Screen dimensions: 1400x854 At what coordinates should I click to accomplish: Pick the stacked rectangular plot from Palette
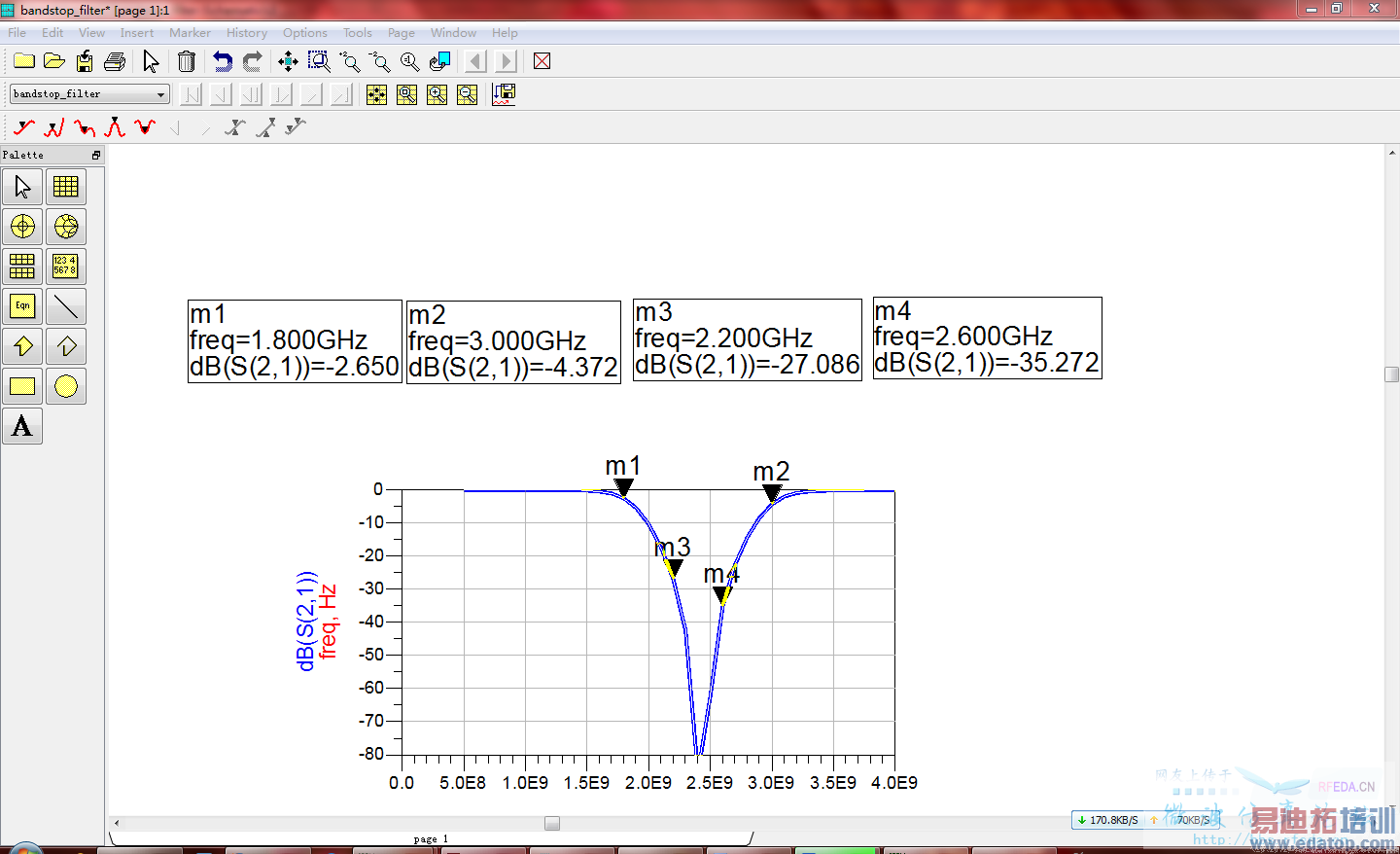(22, 267)
